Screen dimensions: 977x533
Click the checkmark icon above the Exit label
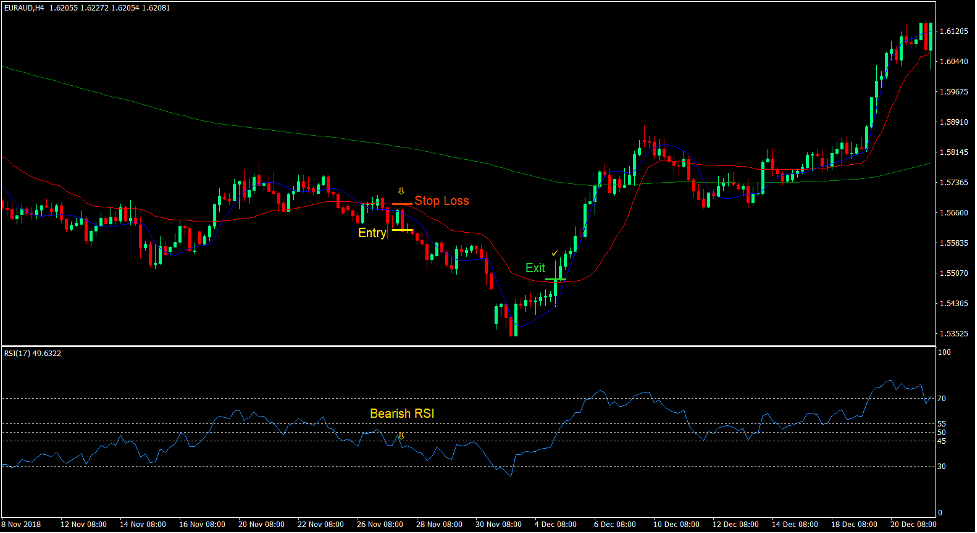[x=554, y=253]
